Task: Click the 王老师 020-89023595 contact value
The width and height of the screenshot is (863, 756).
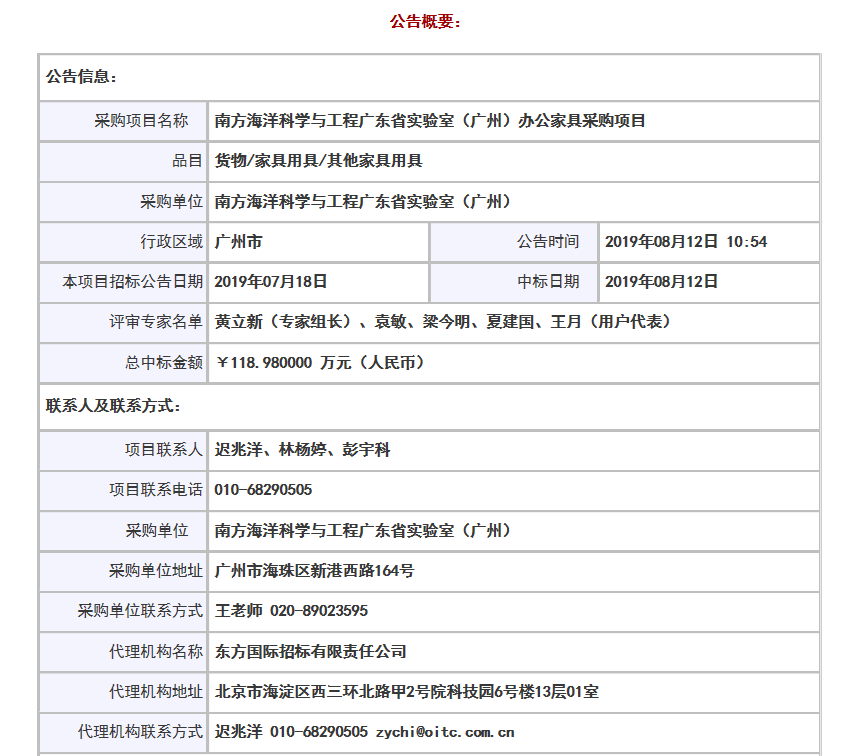Action: (x=291, y=611)
